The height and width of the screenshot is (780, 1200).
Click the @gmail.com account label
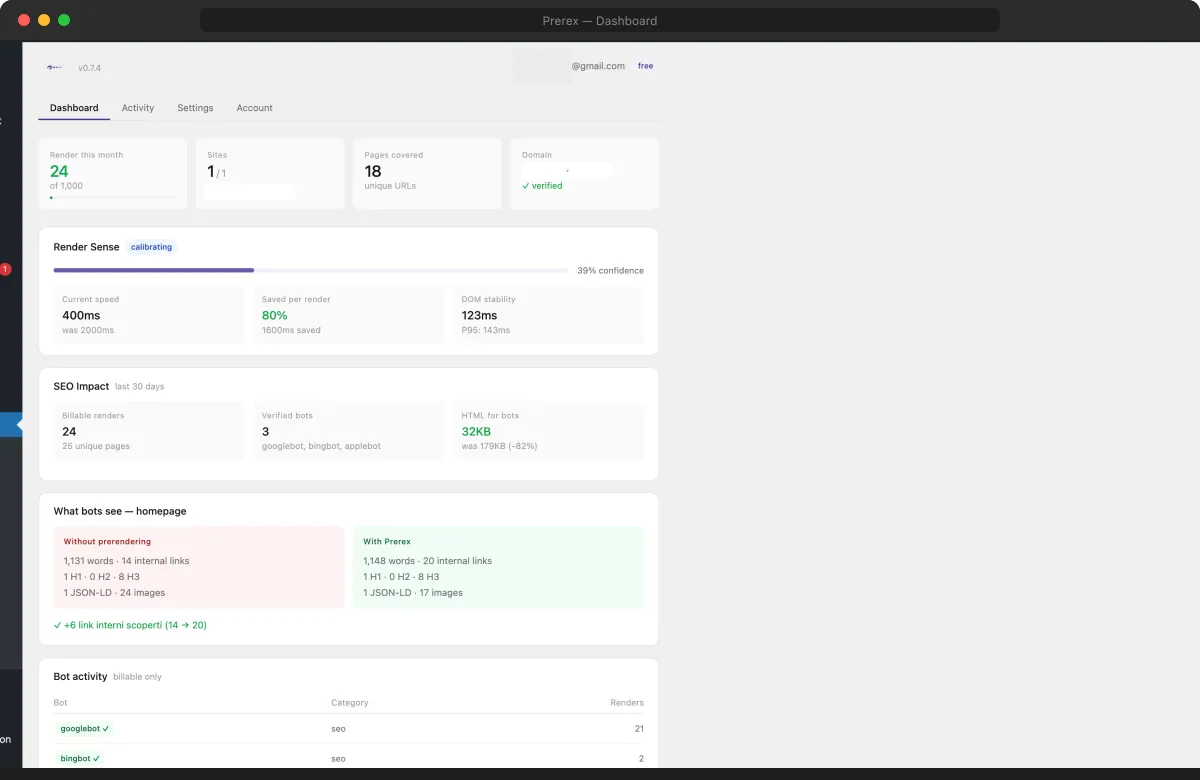point(598,66)
